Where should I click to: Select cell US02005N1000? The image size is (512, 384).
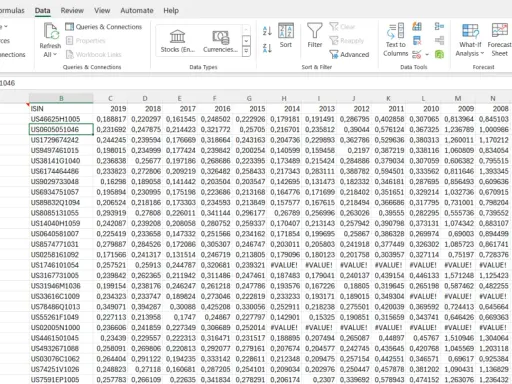(61, 327)
